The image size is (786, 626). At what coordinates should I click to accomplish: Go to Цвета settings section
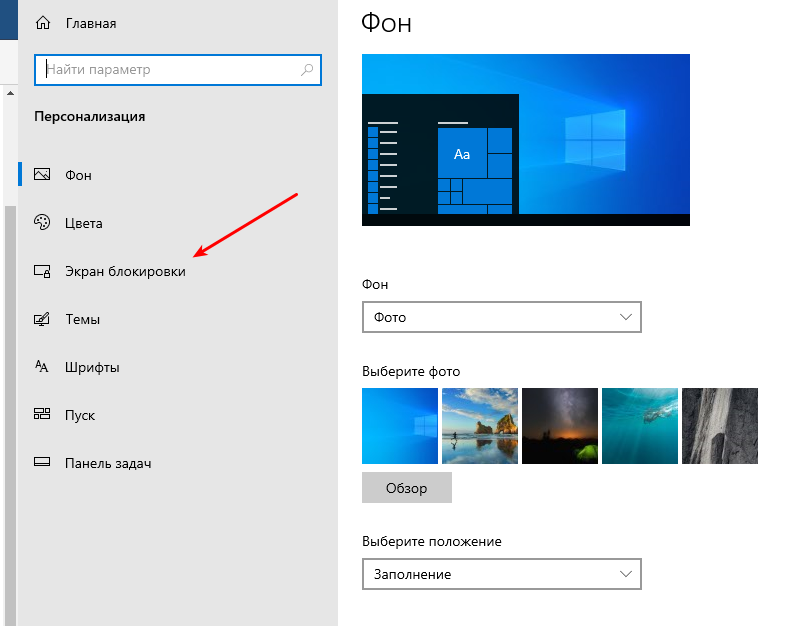84,223
